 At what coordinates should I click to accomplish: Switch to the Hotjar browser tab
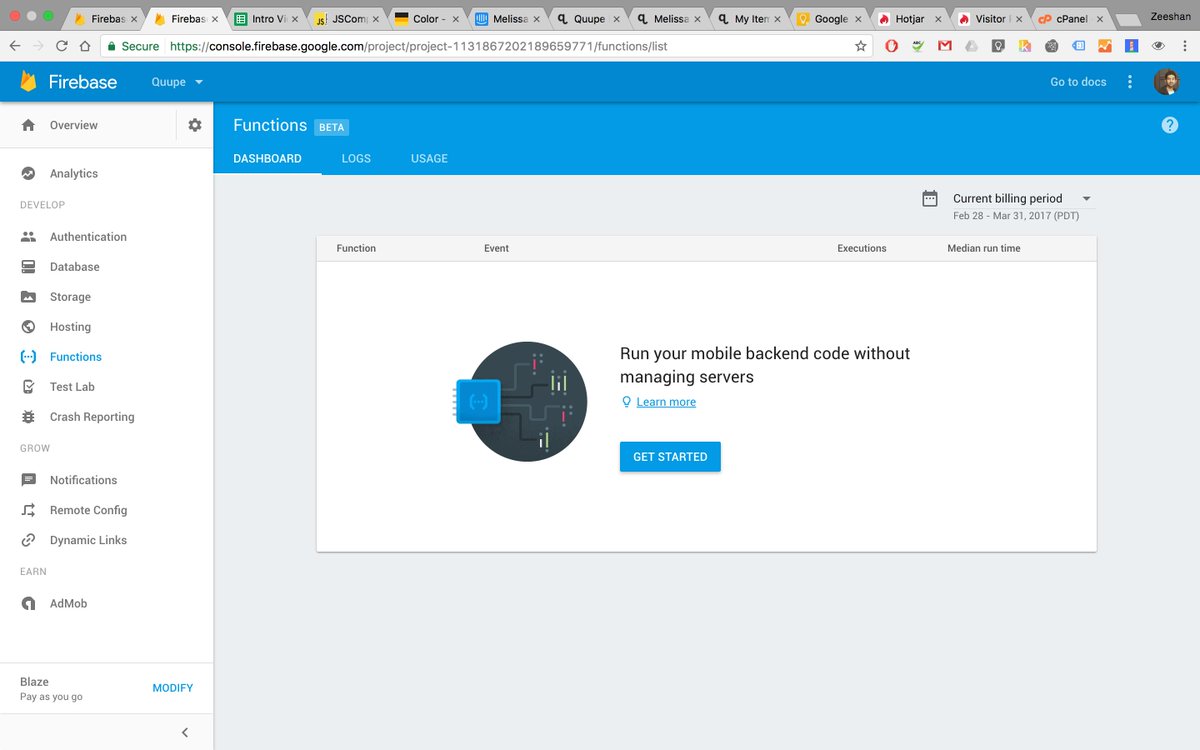910,18
